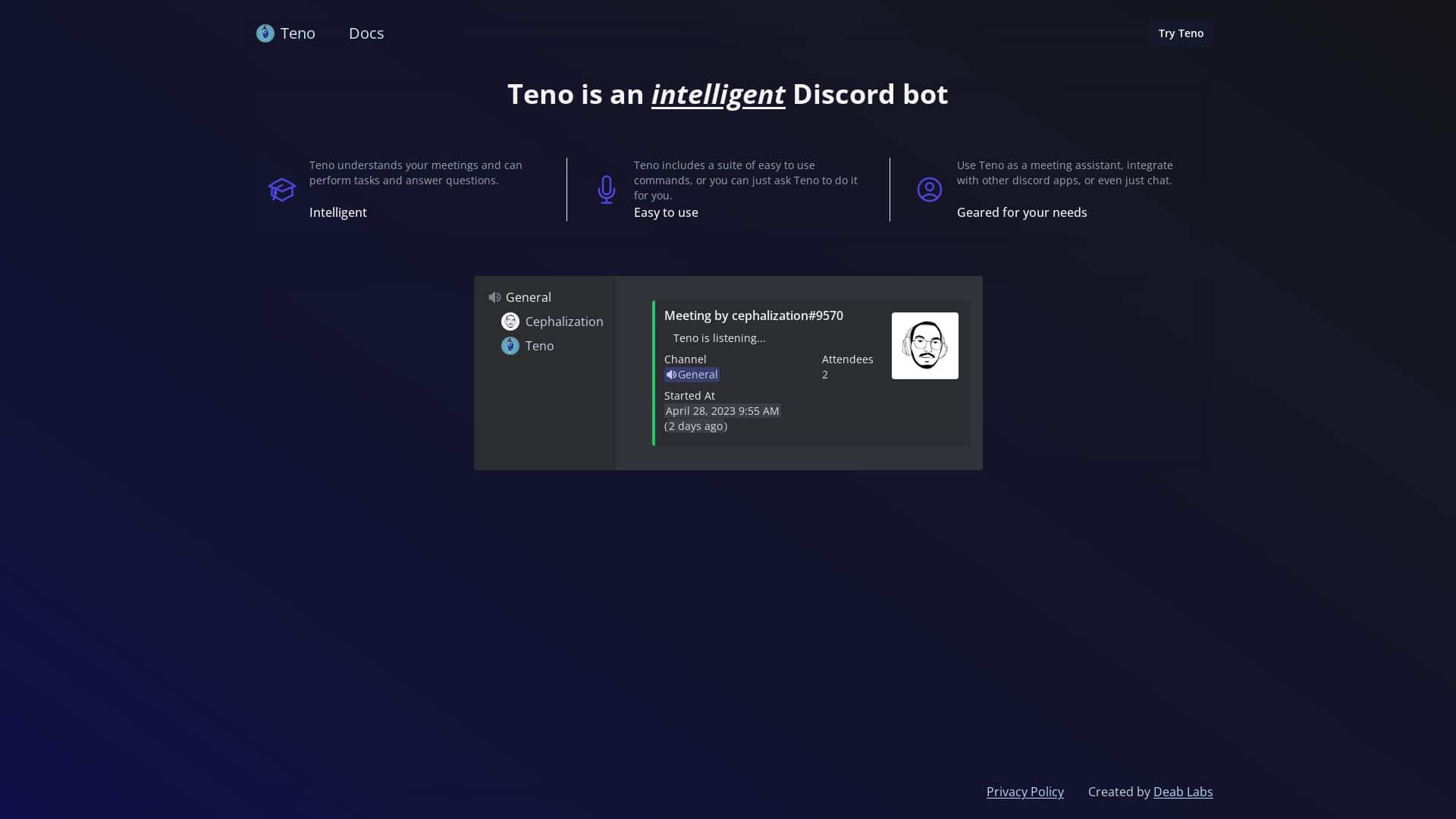Viewport: 1456px width, 819px height.
Task: Click cephalization's picture in the meeting card
Action: coord(924,345)
